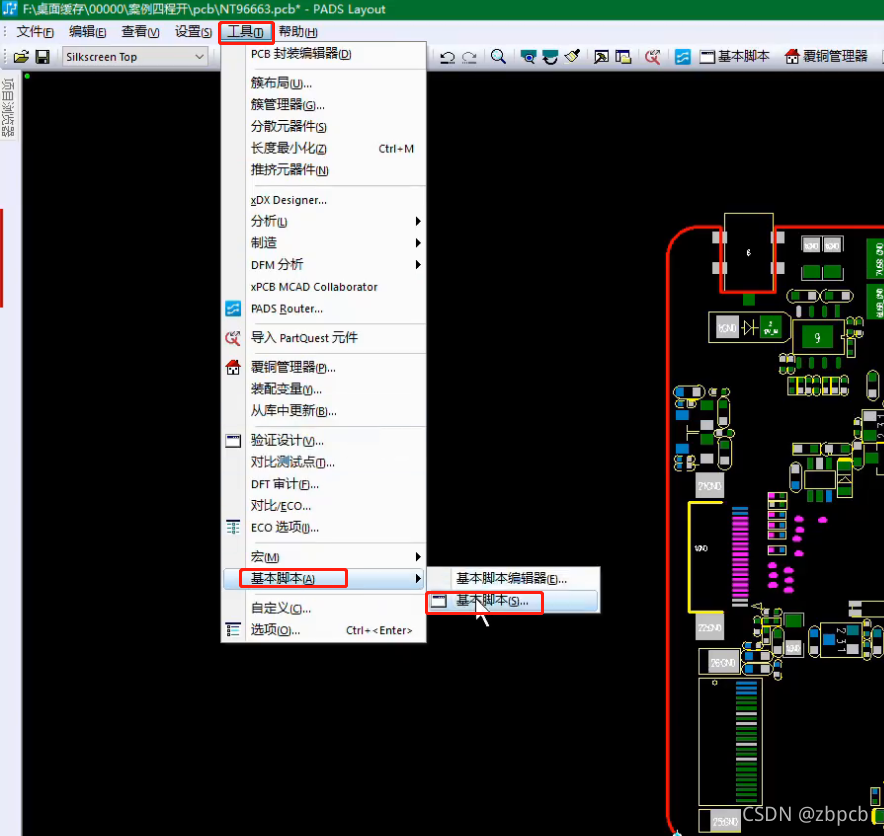
Task: Choose 簇管理器(G)... menu entry
Action: pyautogui.click(x=324, y=105)
